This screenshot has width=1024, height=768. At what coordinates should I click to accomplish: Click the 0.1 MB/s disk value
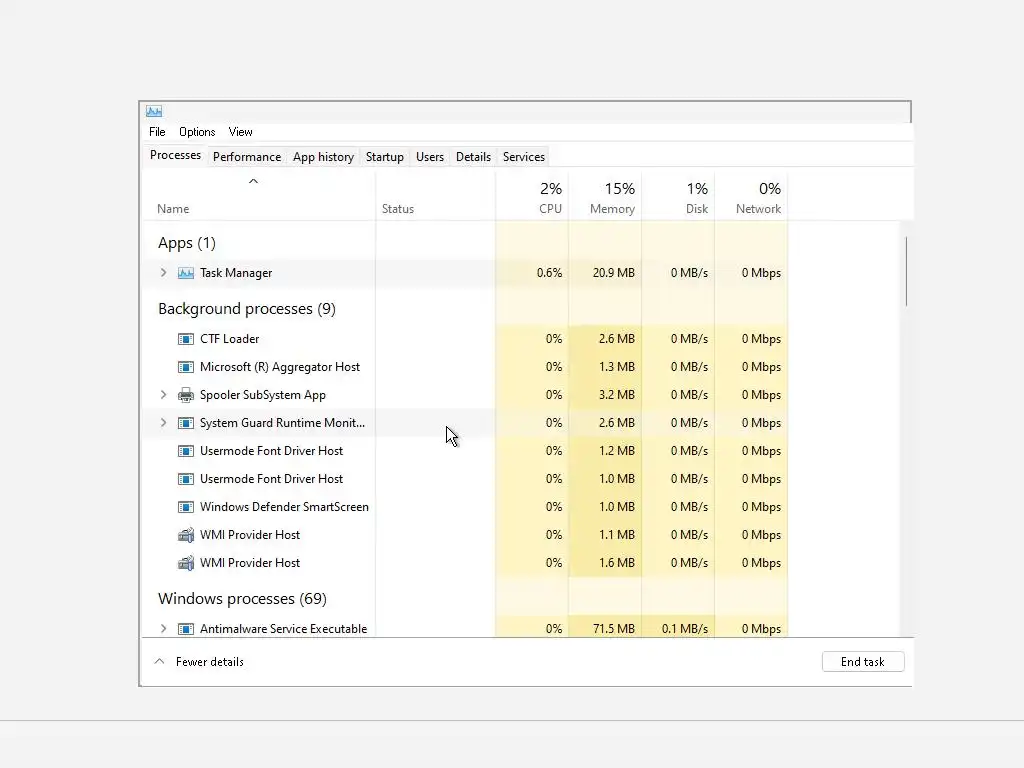[x=684, y=629]
